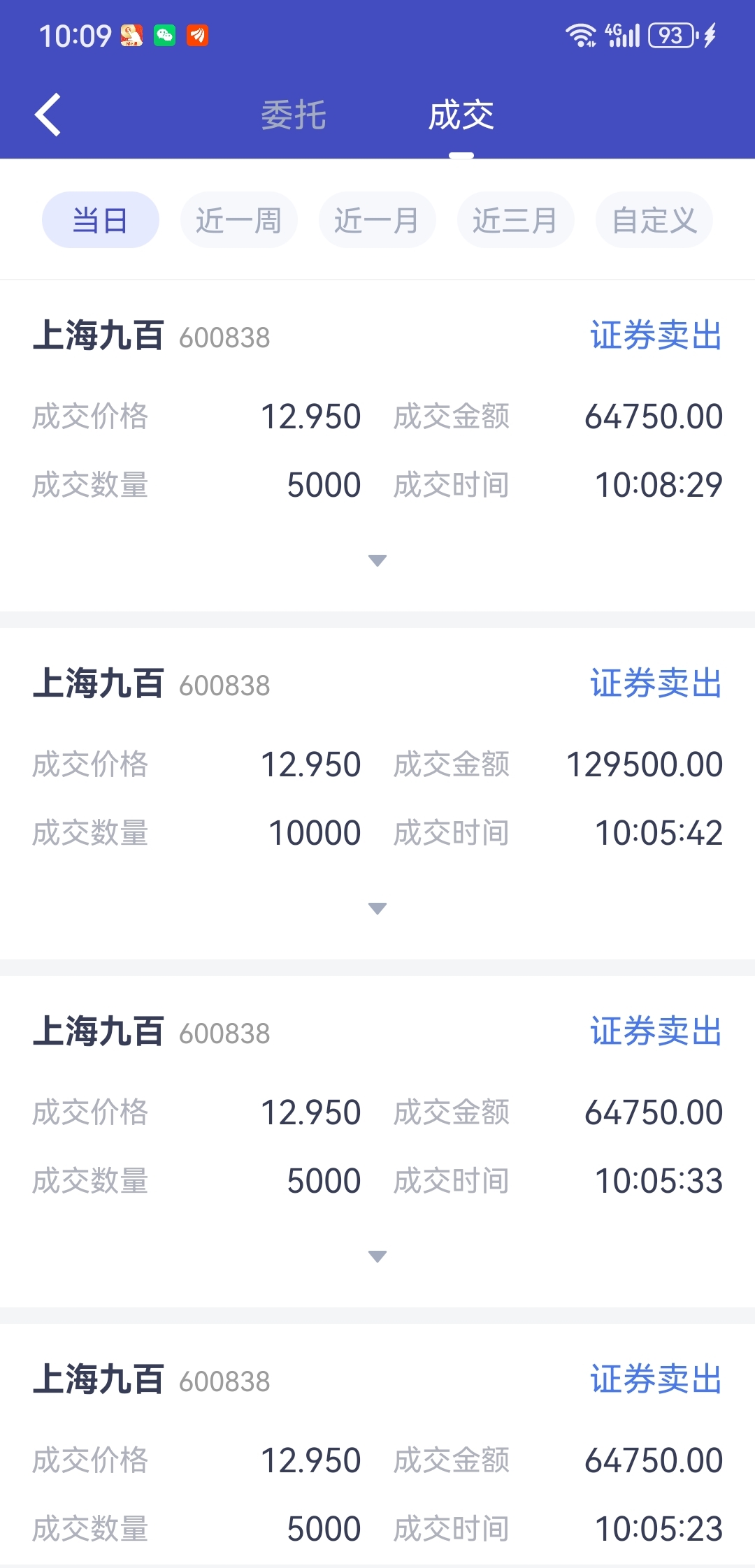
Task: Select the 近三月 filter chip
Action: (516, 220)
